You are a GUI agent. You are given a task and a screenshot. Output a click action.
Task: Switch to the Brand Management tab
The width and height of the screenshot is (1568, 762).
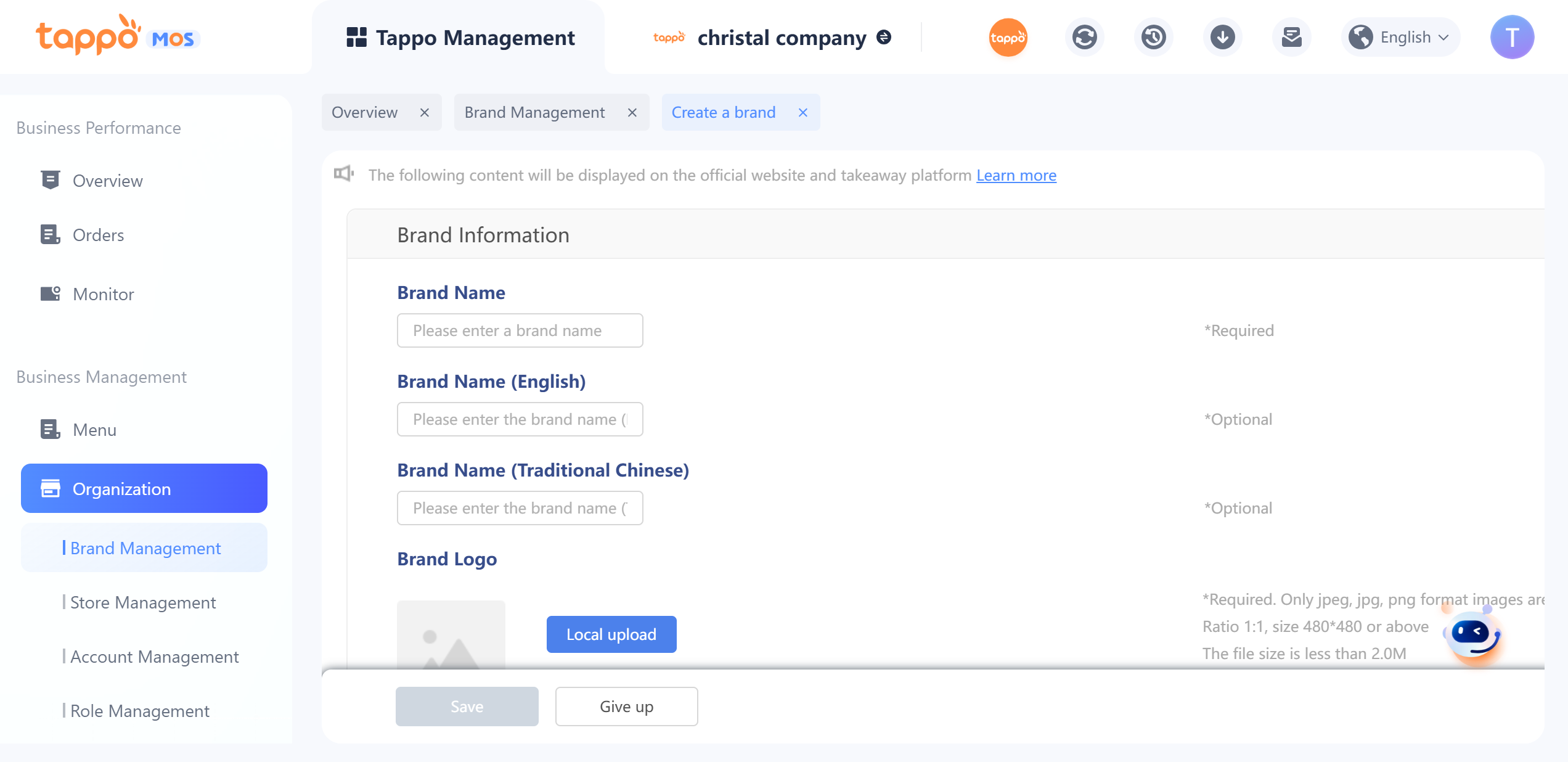coord(534,112)
